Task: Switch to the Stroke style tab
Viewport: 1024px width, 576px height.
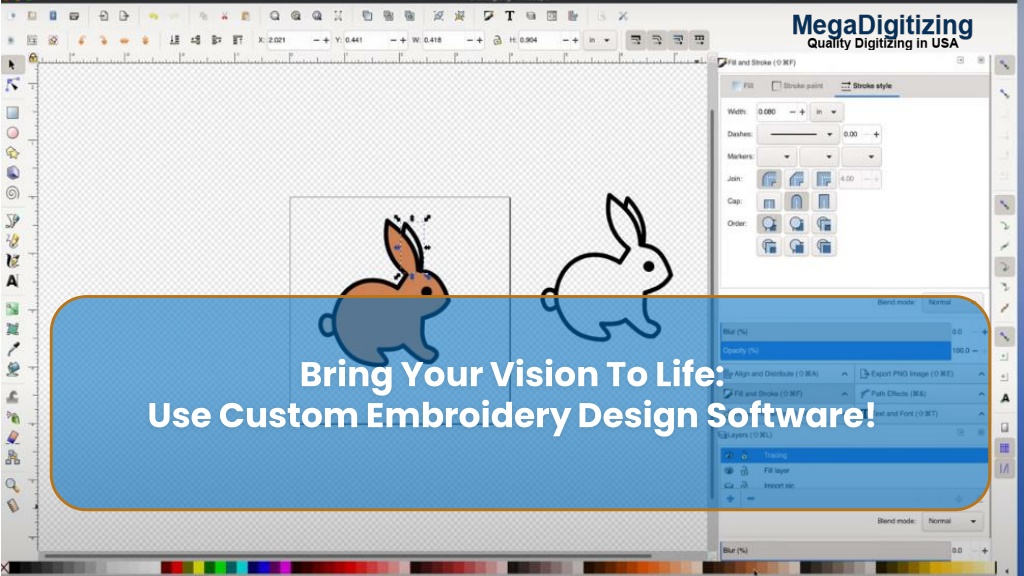Action: [x=867, y=86]
